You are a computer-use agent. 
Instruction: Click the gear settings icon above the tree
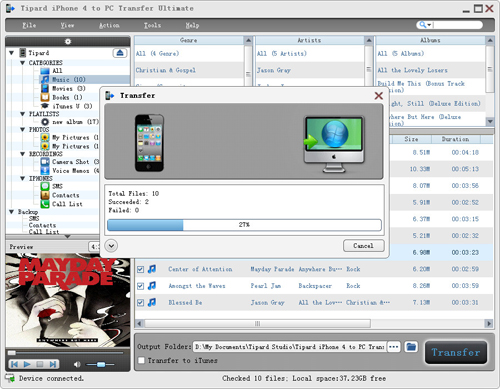(68, 41)
